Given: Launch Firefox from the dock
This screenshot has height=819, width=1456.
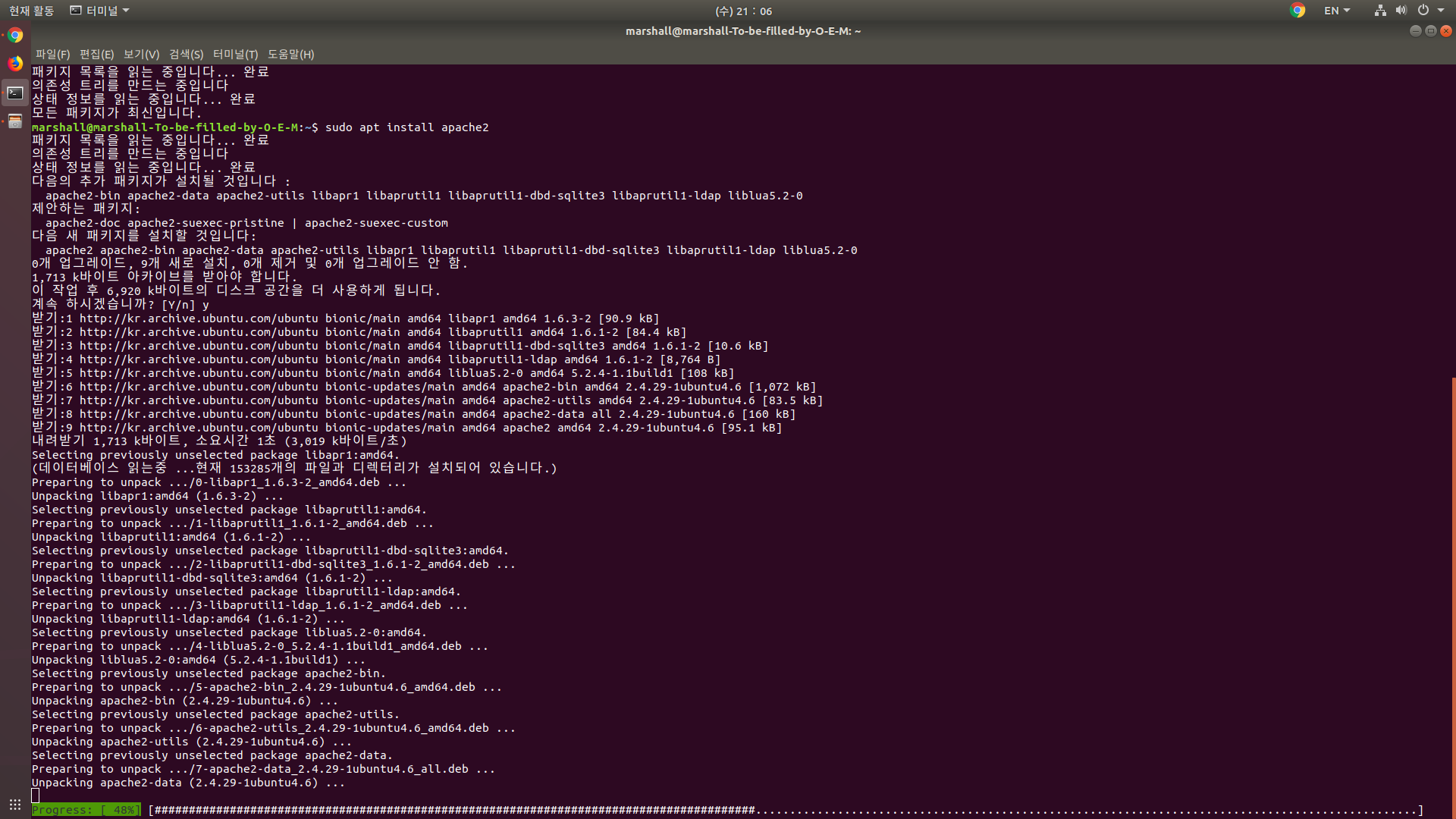Looking at the screenshot, I should click(15, 64).
